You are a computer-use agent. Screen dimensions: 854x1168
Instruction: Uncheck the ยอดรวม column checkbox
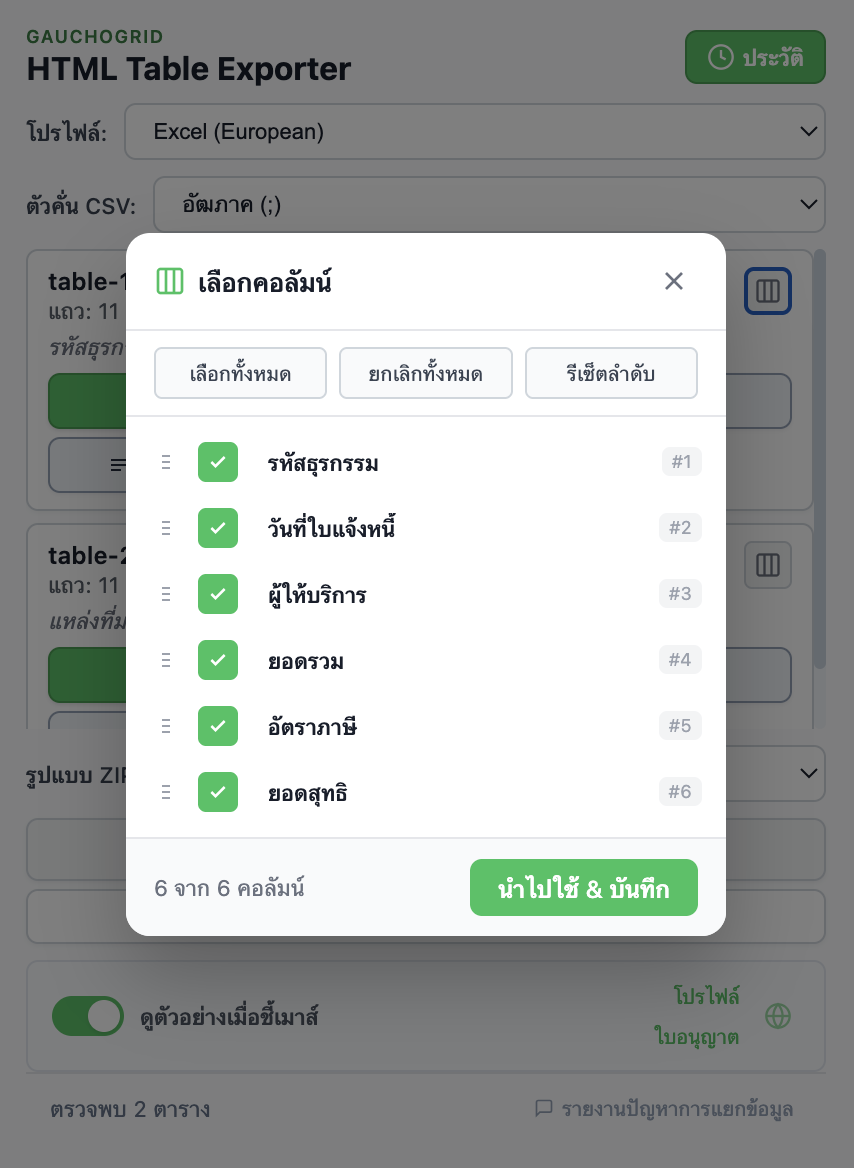click(218, 660)
